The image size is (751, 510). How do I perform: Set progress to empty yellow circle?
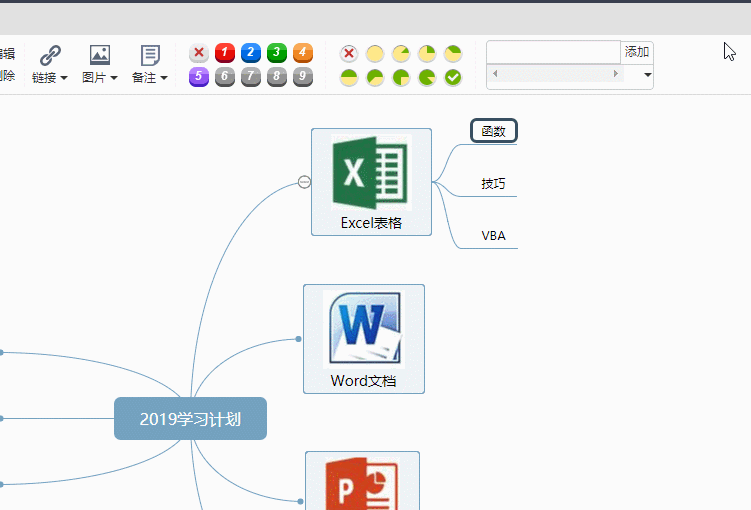pos(375,54)
